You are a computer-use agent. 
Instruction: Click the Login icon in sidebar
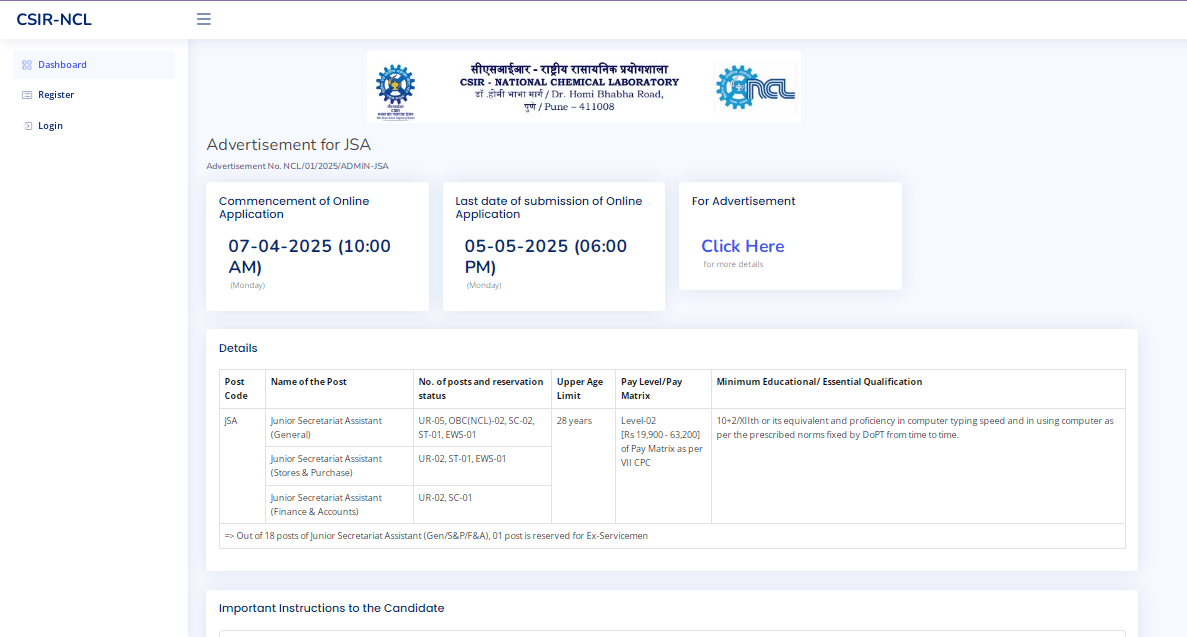tap(28, 126)
